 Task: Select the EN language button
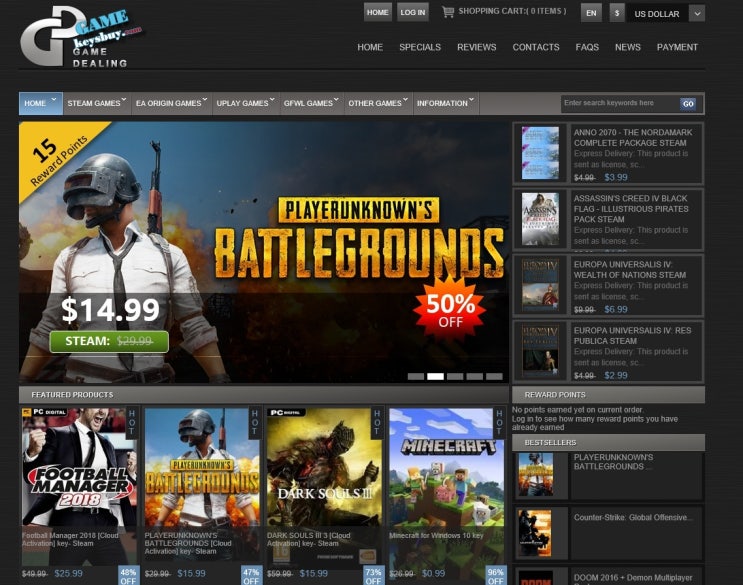[x=591, y=13]
